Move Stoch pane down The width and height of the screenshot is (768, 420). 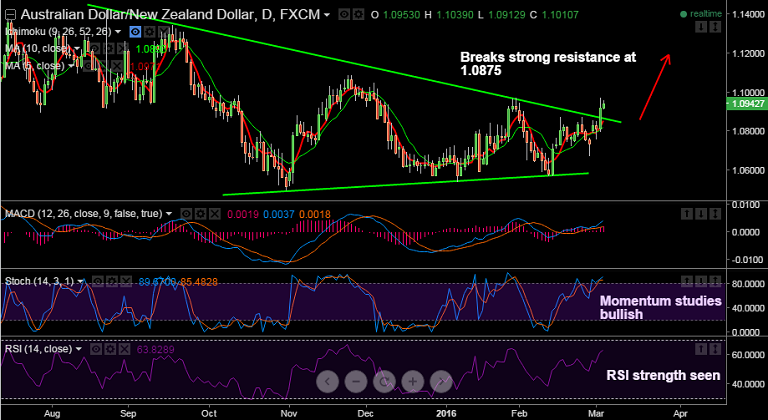(701, 281)
